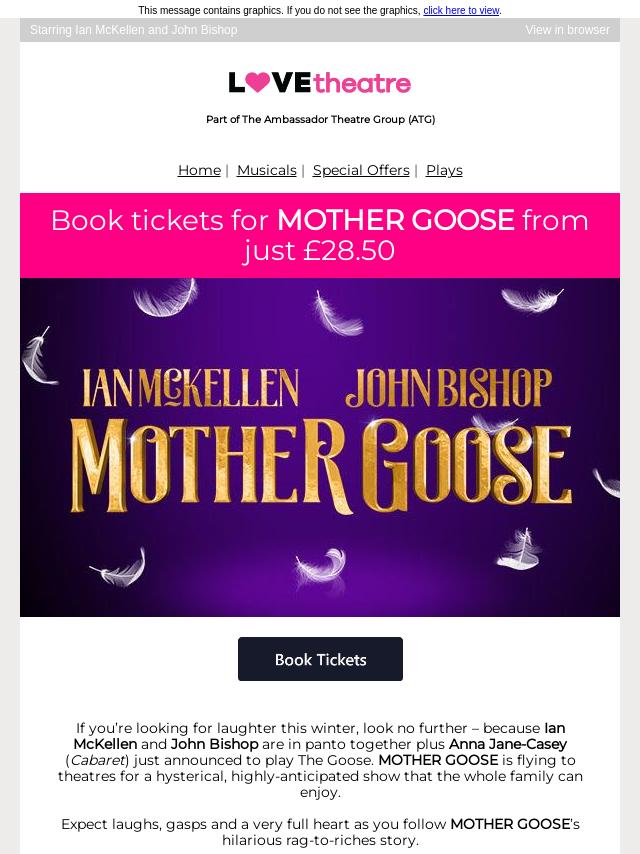Click the bold Anna Jane-Casey text
Viewport: 640px width, 854px height.
508,744
